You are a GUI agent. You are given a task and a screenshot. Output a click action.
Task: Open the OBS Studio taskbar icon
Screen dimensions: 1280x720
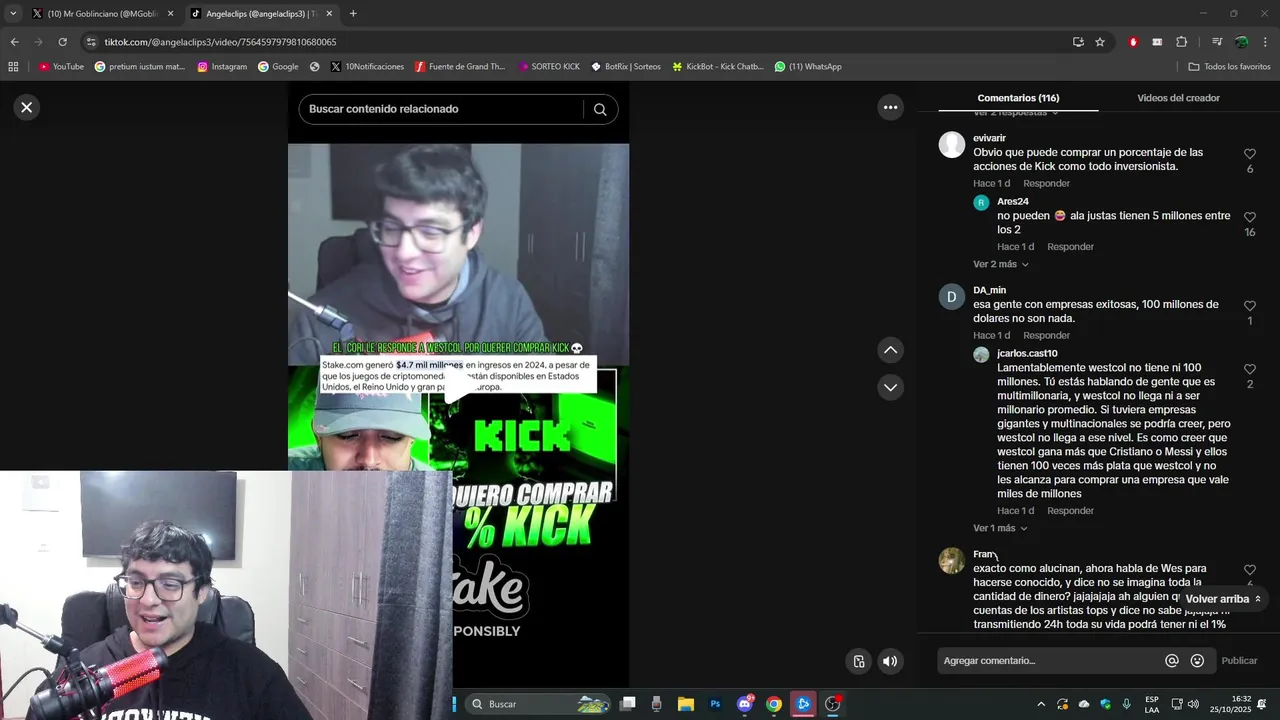click(x=832, y=704)
